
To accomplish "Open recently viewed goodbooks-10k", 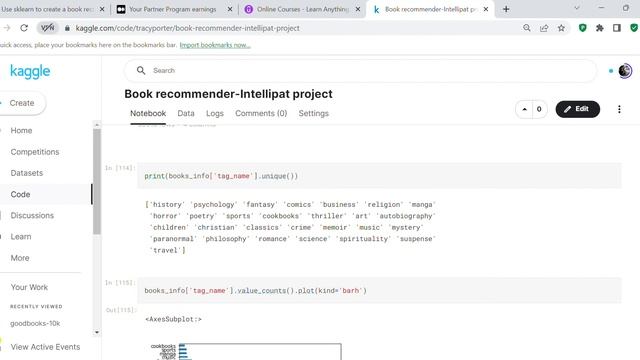I will (35, 323).
